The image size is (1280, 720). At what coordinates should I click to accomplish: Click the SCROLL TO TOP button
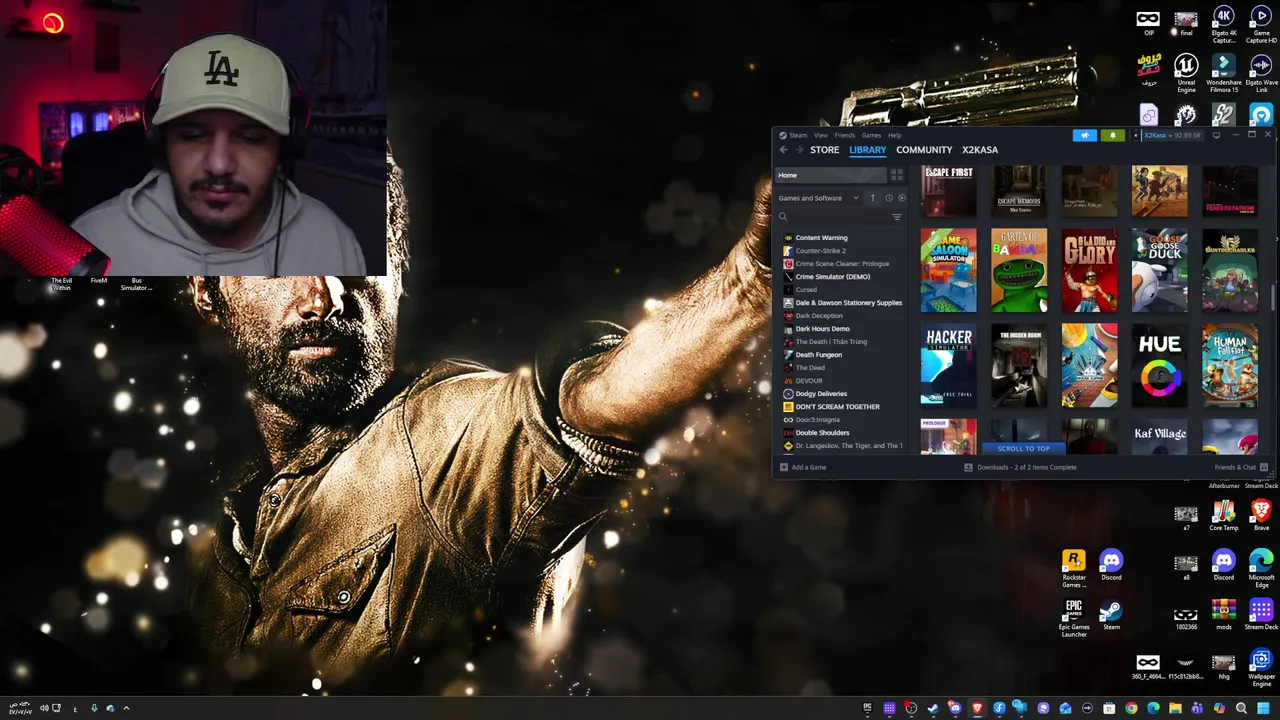coord(1023,449)
